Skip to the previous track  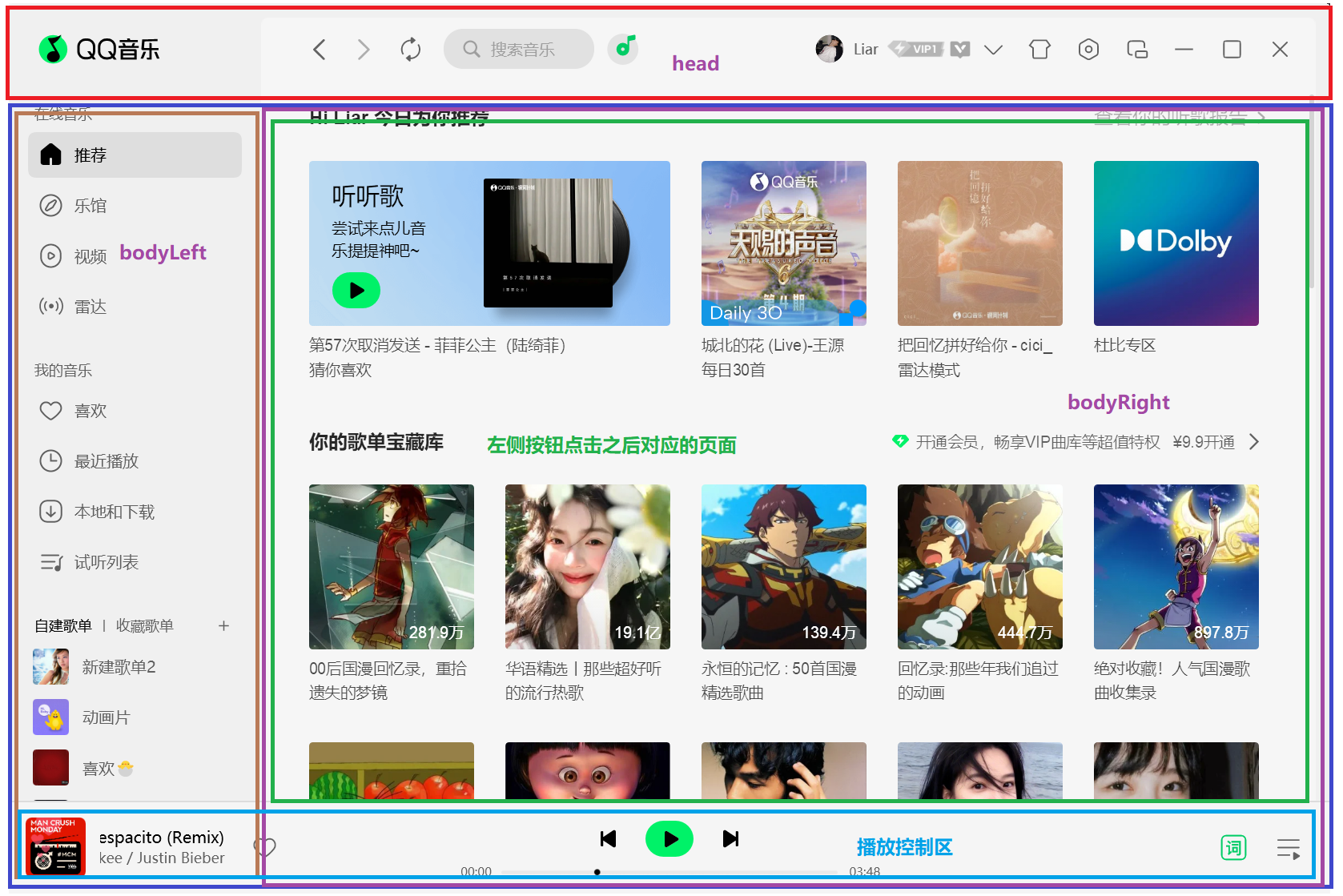click(609, 838)
